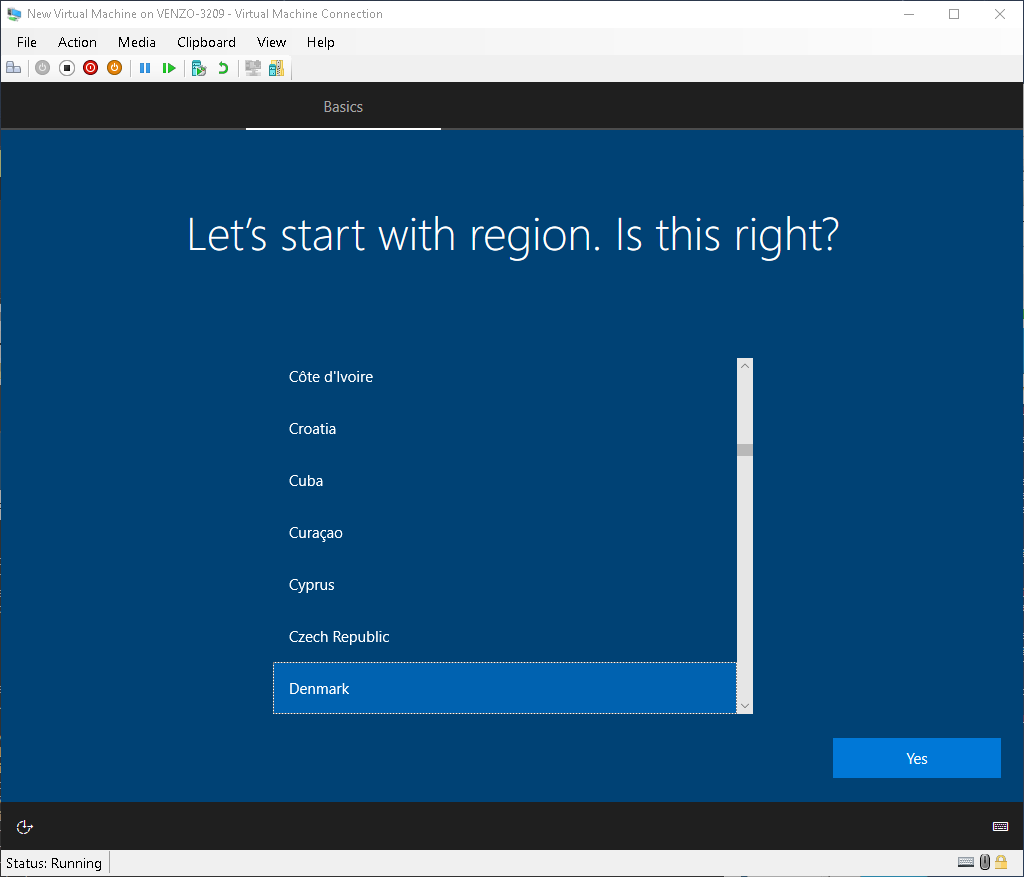Screen dimensions: 1024x877
Task: Select Cyprus as region
Action: 505,584
